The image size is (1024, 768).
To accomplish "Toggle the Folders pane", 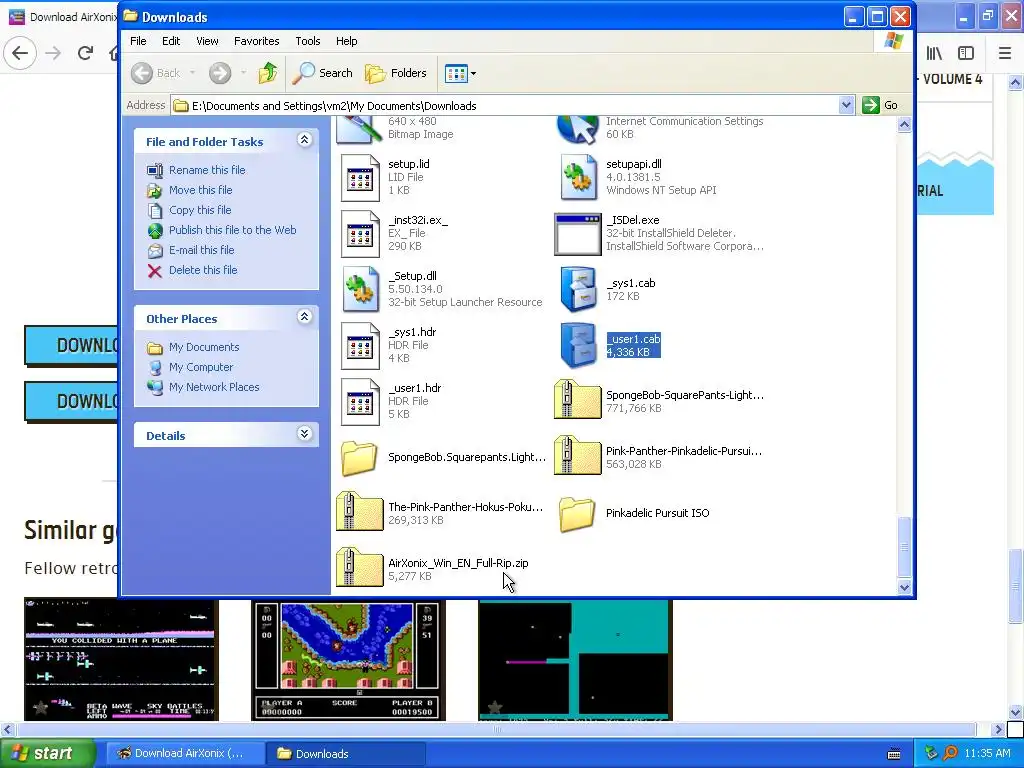I will 396,73.
